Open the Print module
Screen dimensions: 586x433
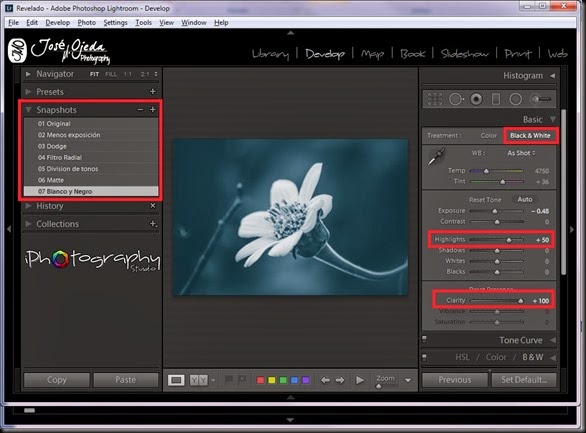coord(518,54)
